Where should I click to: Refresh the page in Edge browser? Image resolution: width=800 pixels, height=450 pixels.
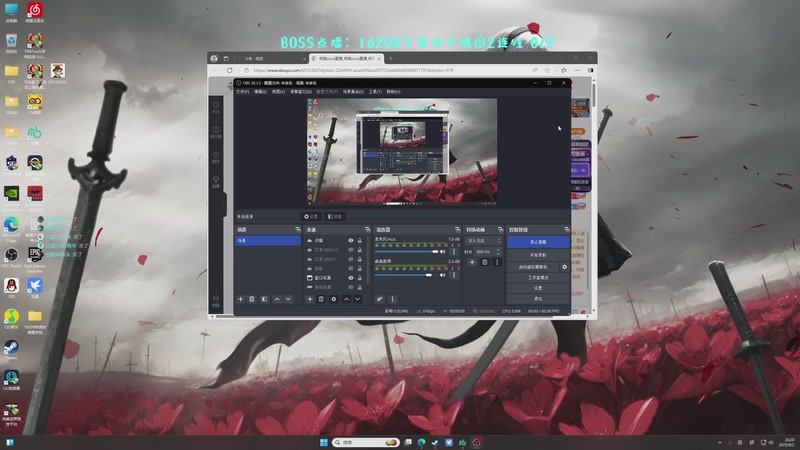pyautogui.click(x=230, y=70)
